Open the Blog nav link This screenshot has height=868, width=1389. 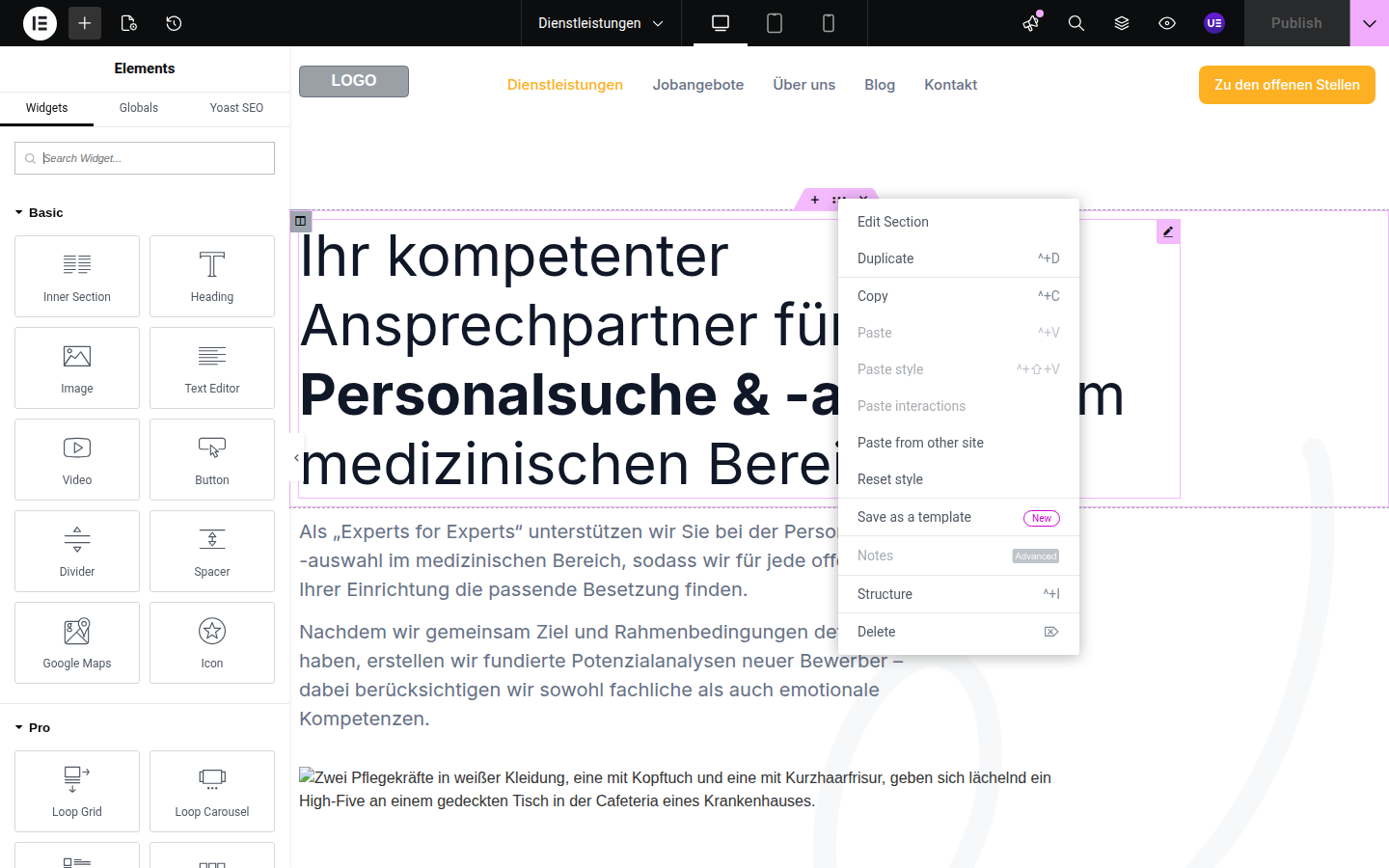[880, 85]
